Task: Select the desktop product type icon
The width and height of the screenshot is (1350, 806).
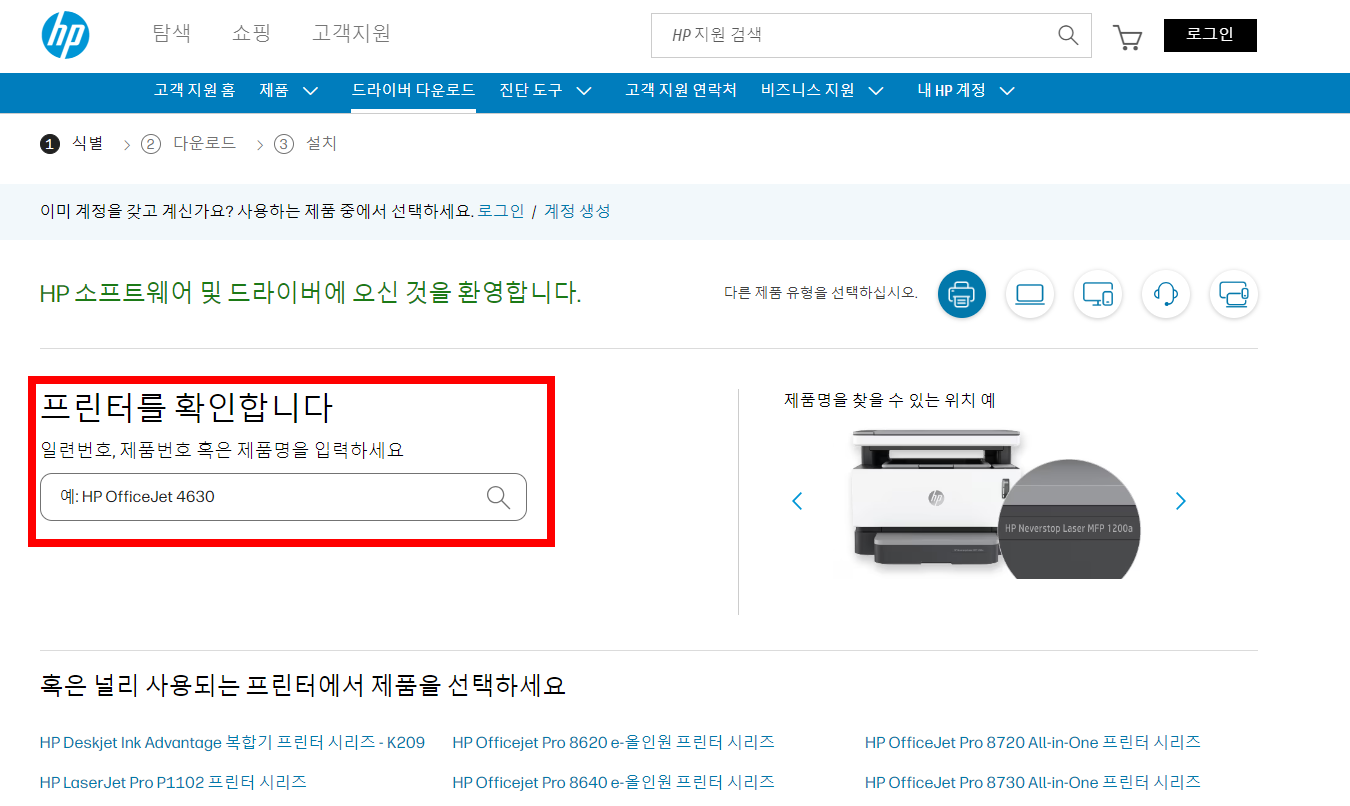Action: point(1098,294)
